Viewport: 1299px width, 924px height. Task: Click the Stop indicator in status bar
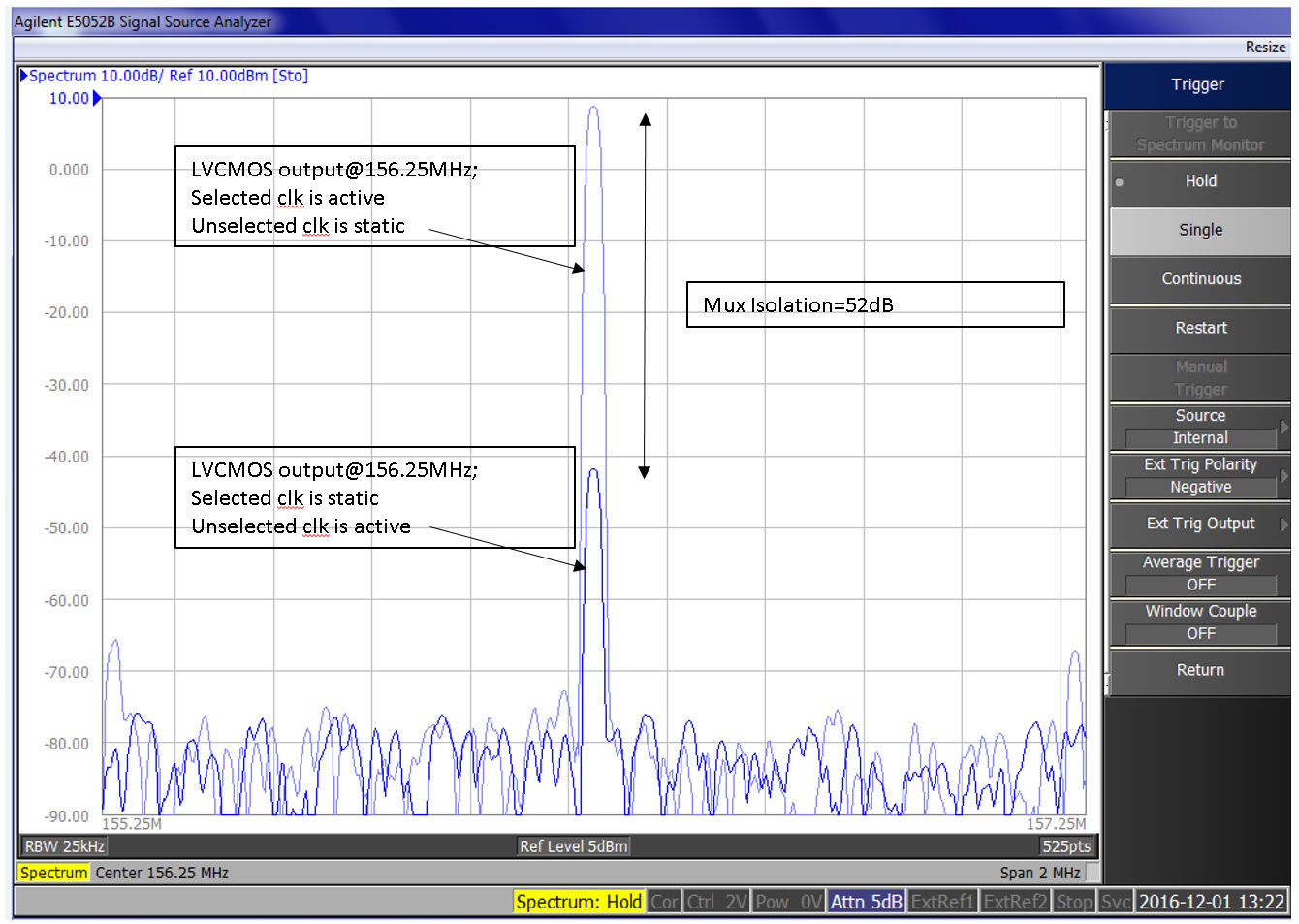coord(1074,901)
